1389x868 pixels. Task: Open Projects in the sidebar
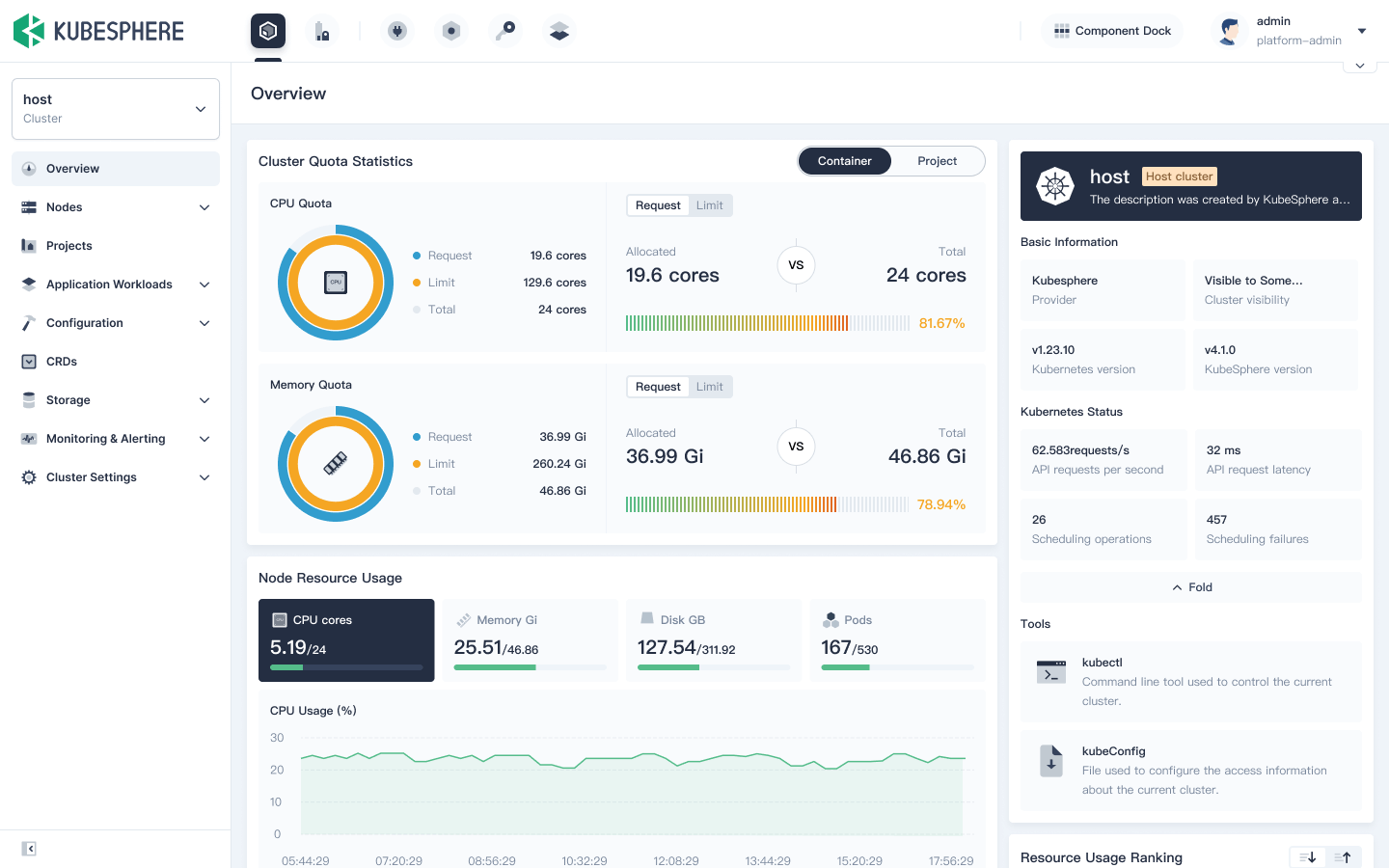69,246
